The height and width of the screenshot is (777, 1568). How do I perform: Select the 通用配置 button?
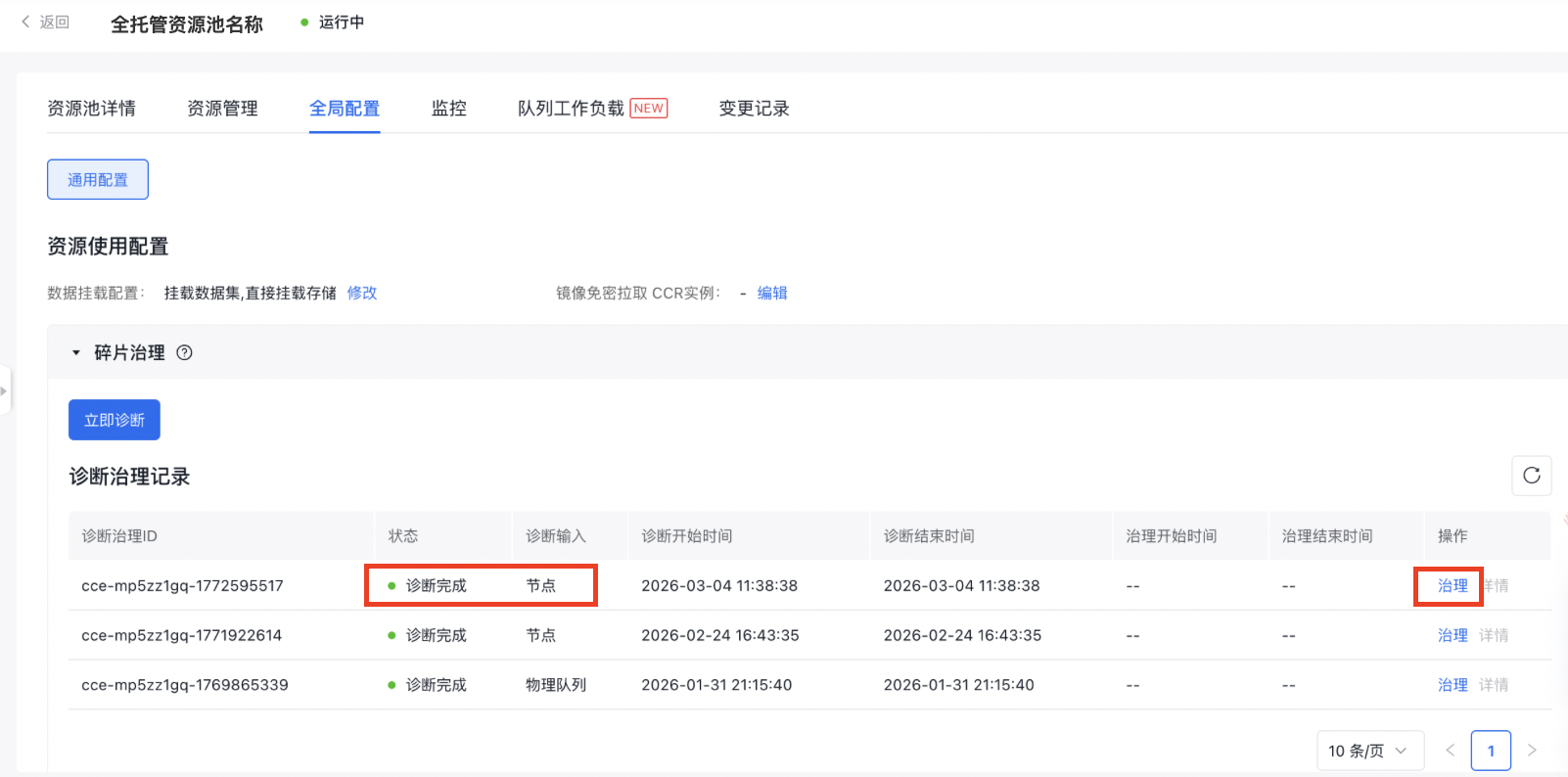(x=98, y=180)
